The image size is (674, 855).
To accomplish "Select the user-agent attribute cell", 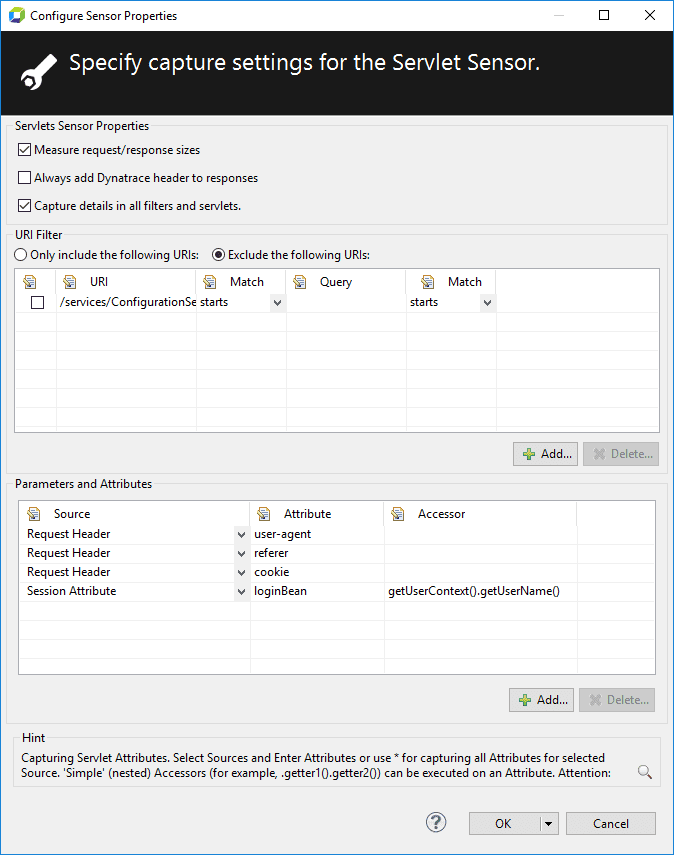I will point(317,534).
